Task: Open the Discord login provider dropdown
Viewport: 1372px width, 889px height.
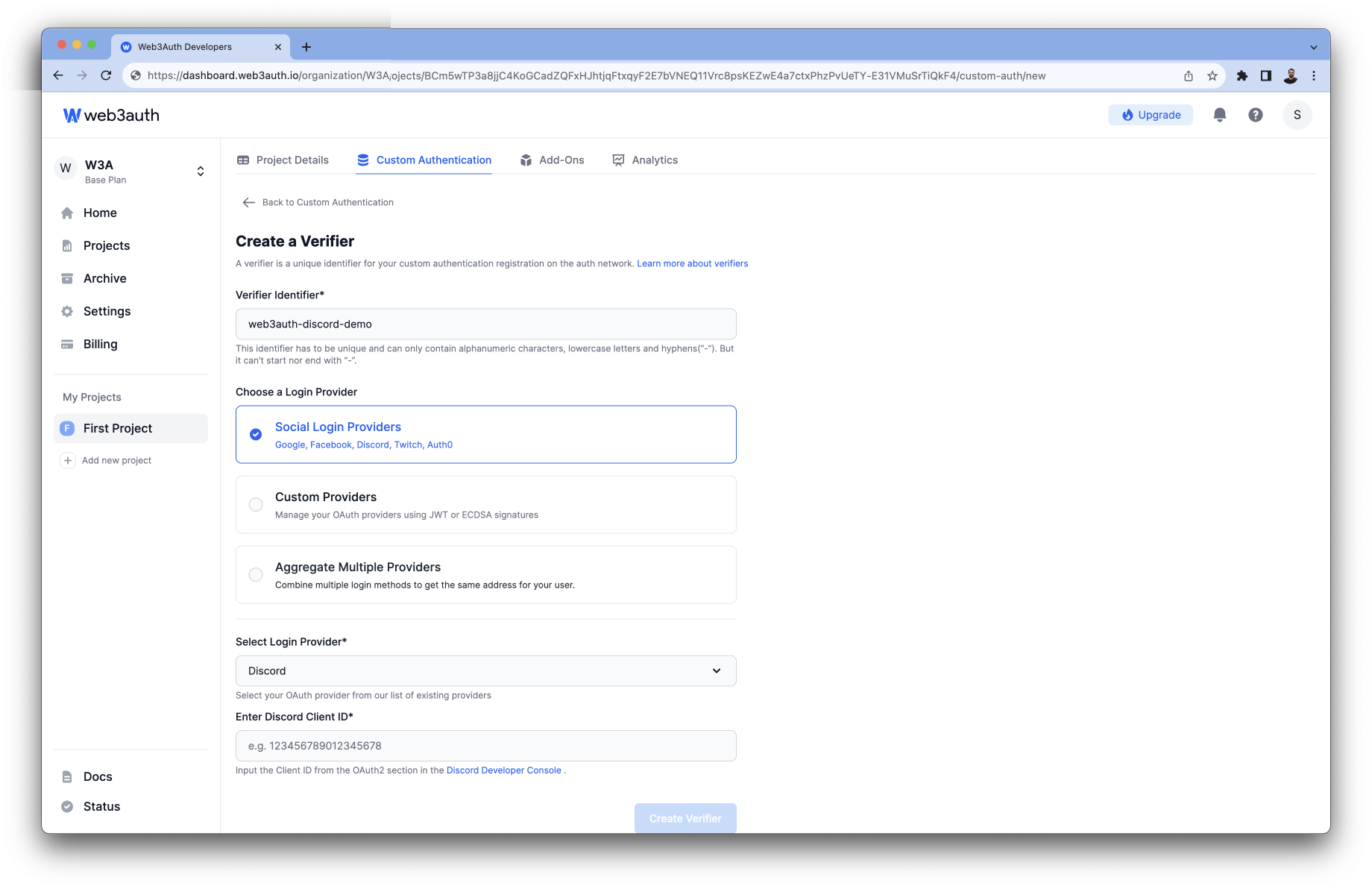Action: click(x=486, y=670)
